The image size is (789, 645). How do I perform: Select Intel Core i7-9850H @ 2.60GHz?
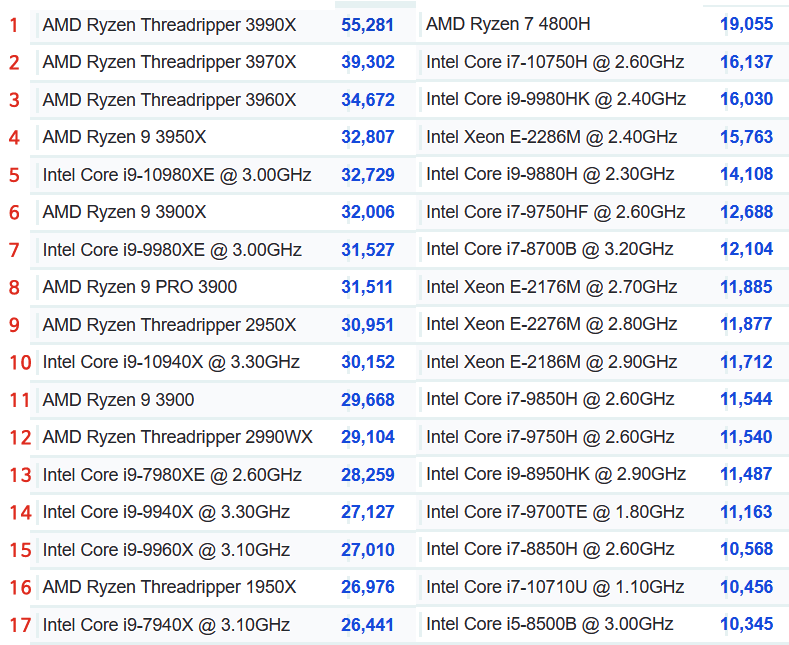click(550, 398)
